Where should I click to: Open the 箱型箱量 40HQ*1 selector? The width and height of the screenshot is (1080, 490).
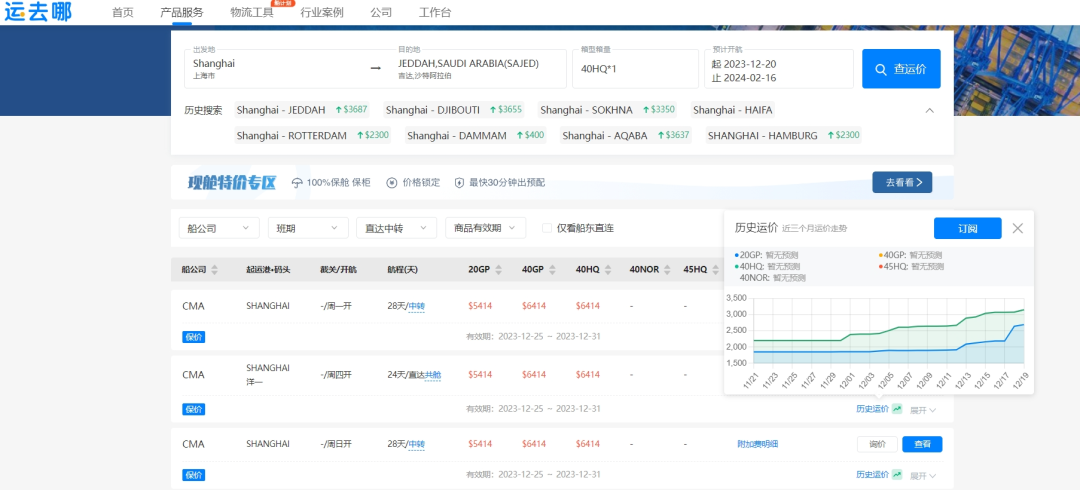click(635, 68)
